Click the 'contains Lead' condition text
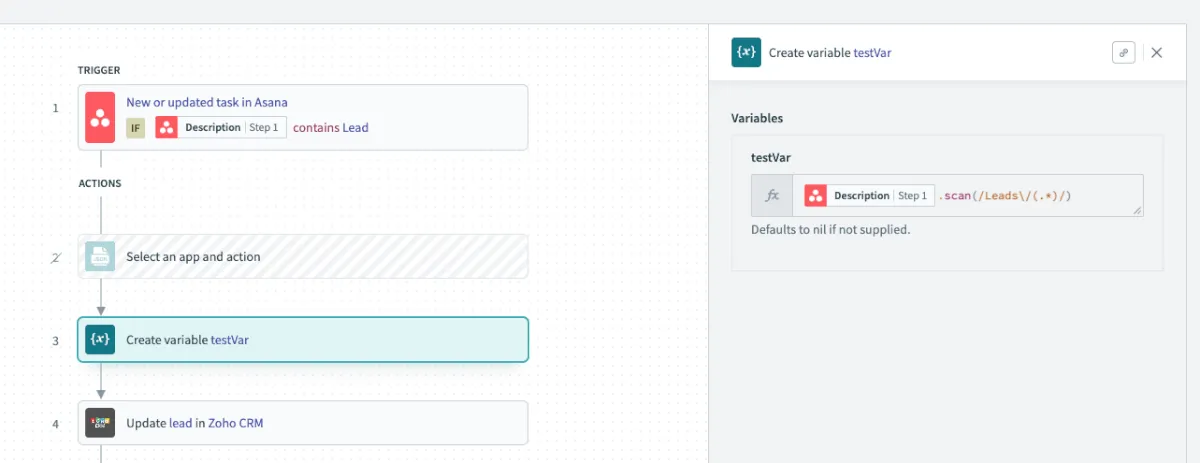Viewport: 1200px width, 463px height. 331,128
